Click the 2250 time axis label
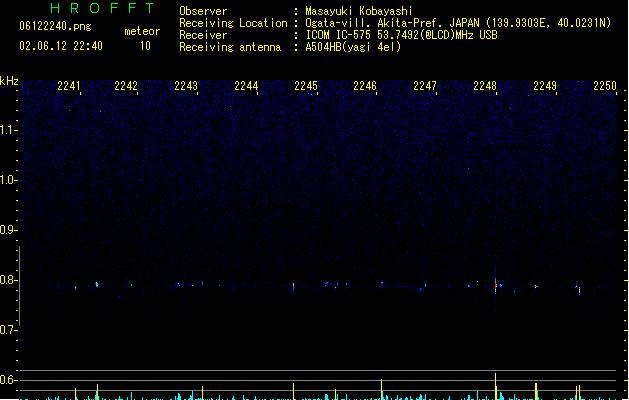Screen dimensions: 629x400 pyautogui.click(x=605, y=86)
